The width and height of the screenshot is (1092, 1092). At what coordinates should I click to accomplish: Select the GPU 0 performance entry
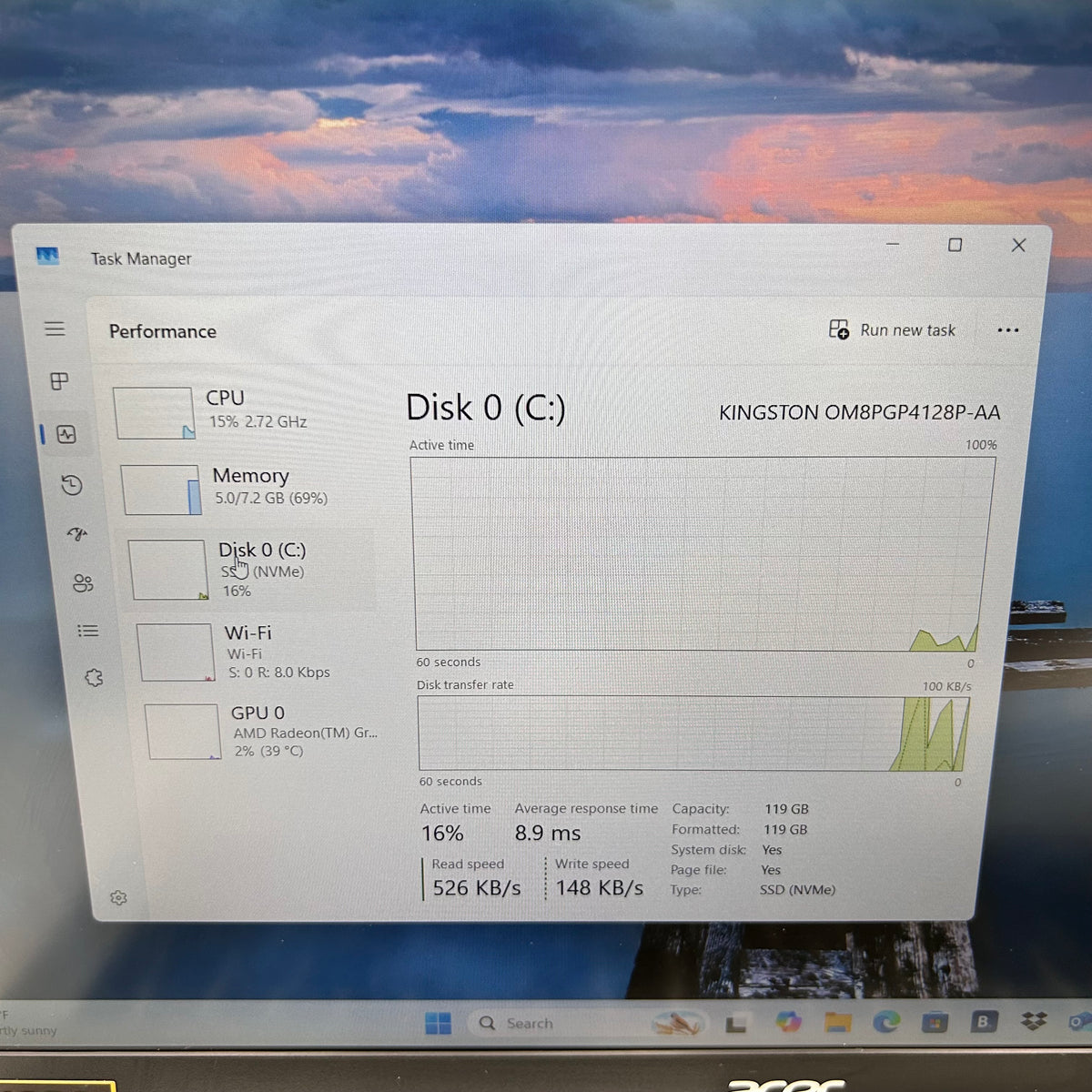[x=262, y=732]
